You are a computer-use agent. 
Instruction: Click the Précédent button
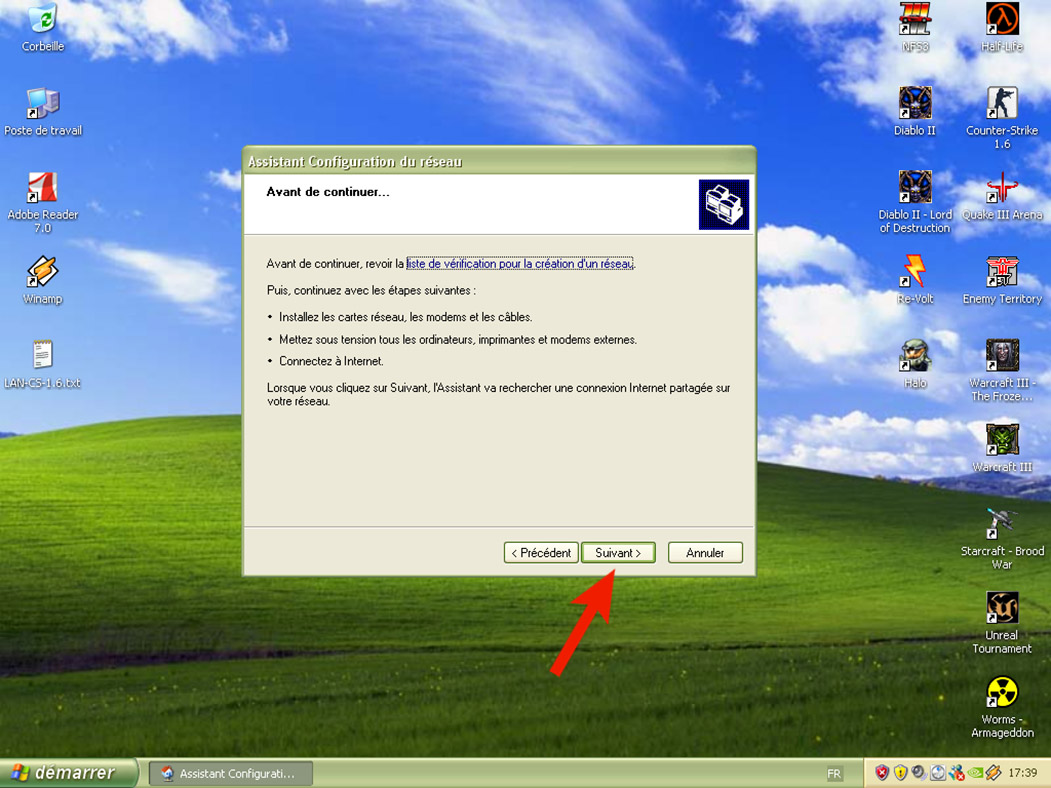coord(541,553)
